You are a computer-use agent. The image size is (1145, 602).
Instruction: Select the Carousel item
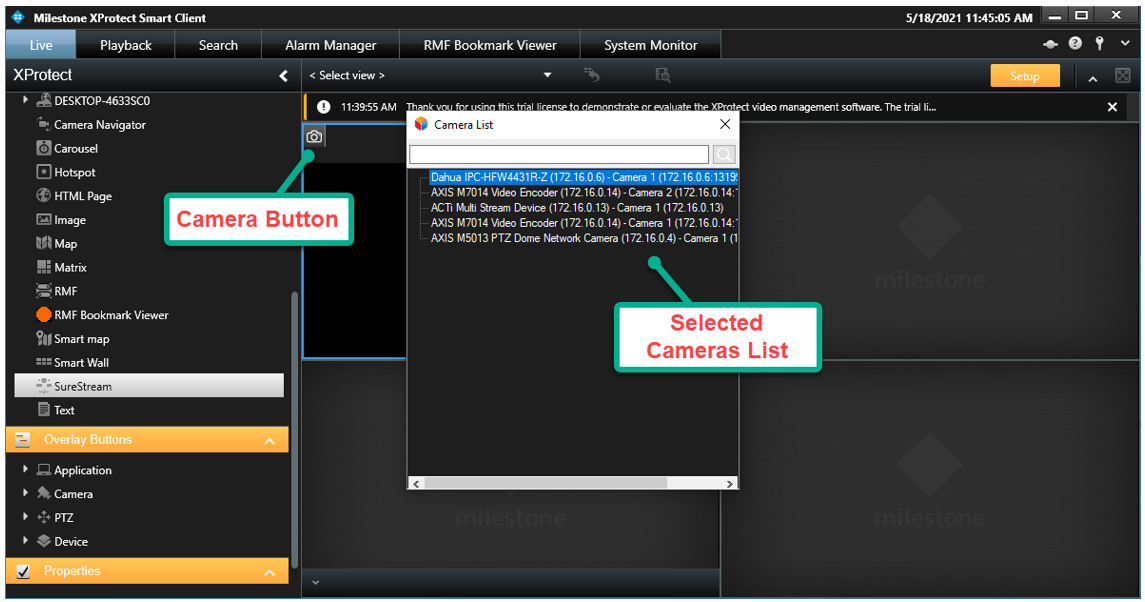tap(76, 148)
